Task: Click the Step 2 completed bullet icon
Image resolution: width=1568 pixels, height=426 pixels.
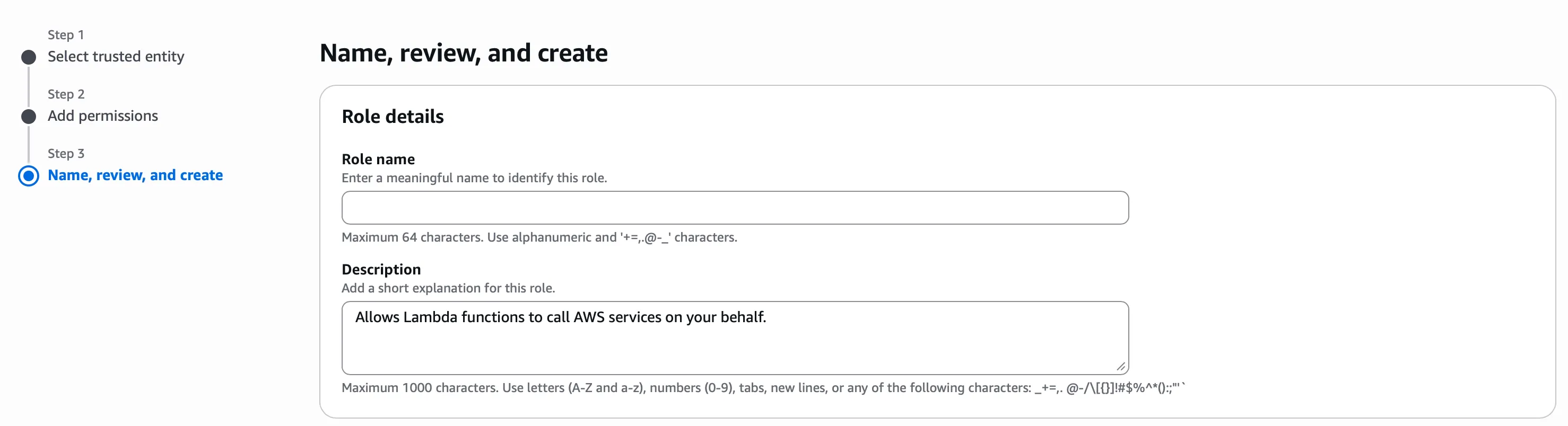Action: (x=29, y=116)
